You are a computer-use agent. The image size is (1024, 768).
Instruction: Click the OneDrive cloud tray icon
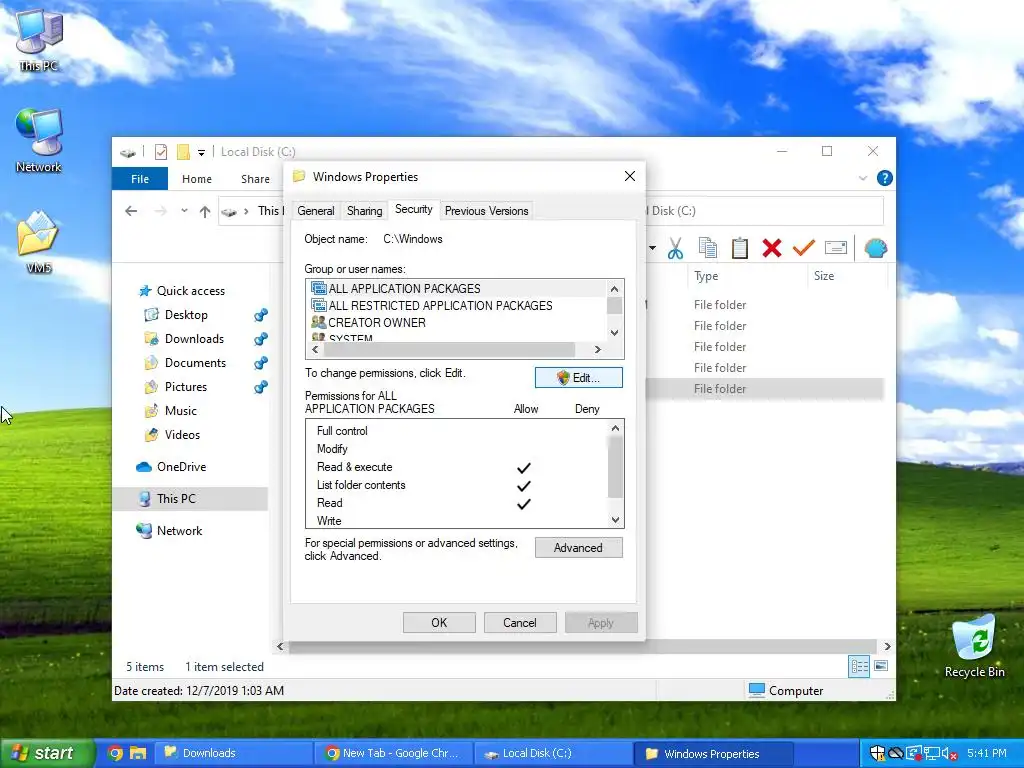[896, 753]
